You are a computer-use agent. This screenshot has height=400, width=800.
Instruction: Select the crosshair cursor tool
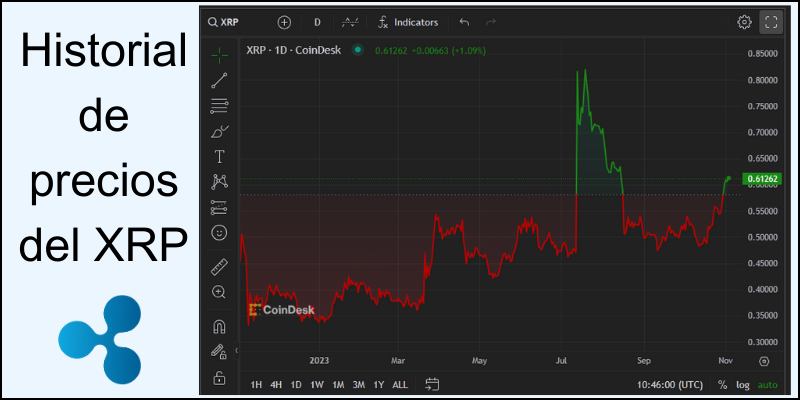[219, 55]
